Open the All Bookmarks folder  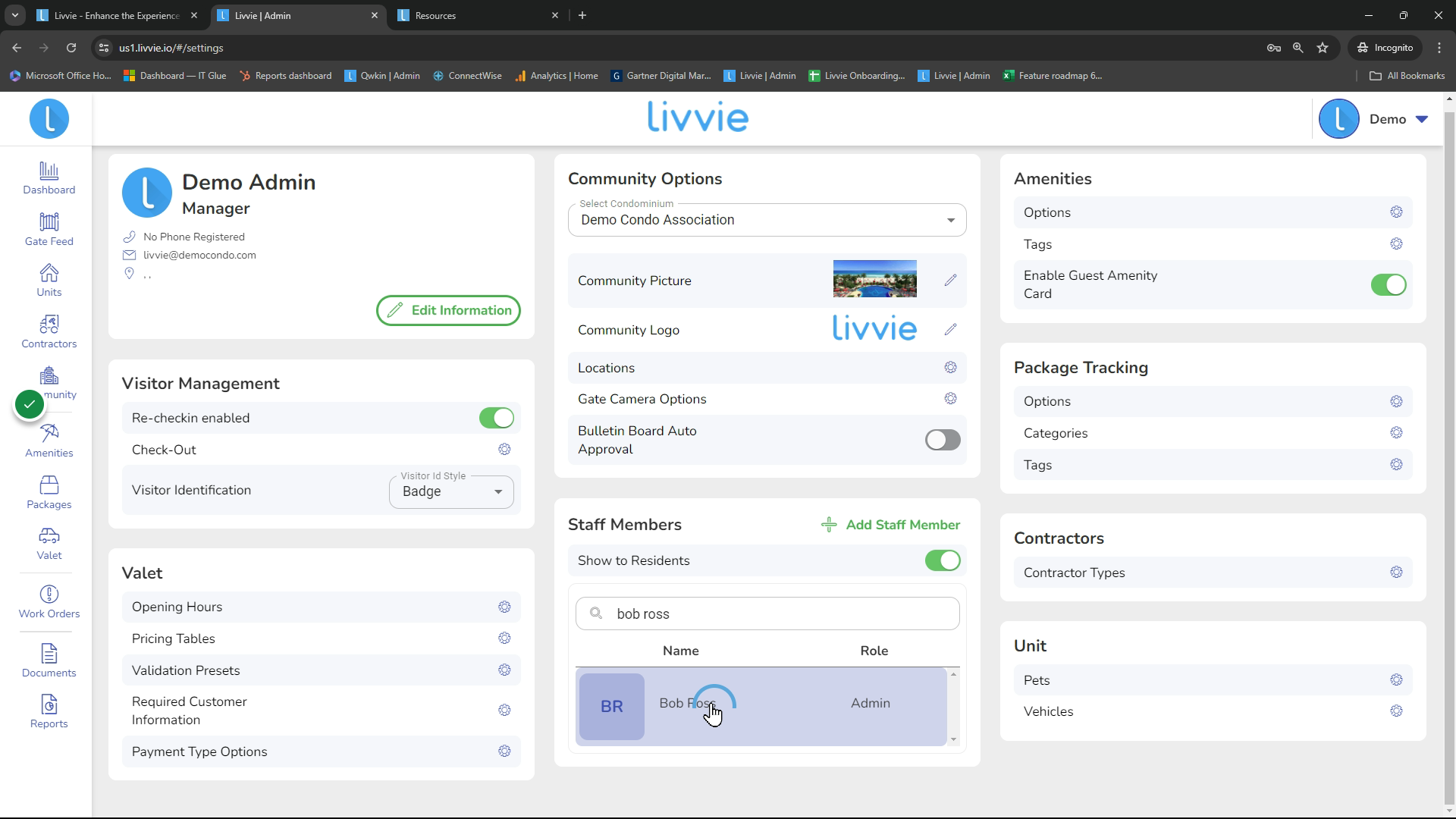(1407, 76)
